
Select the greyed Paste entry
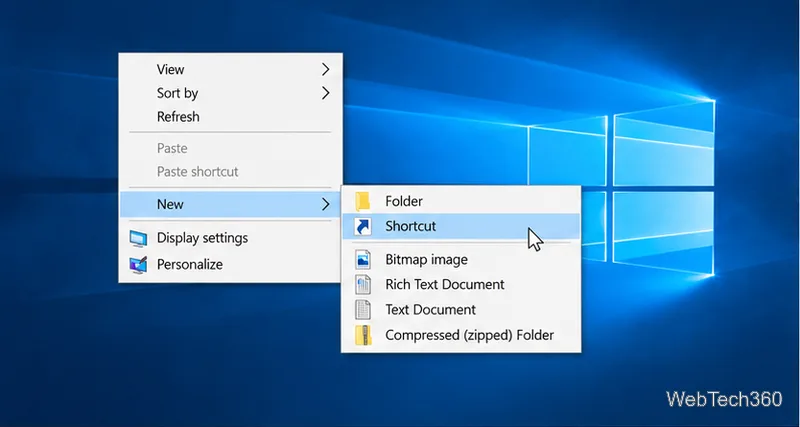pyautogui.click(x=230, y=148)
